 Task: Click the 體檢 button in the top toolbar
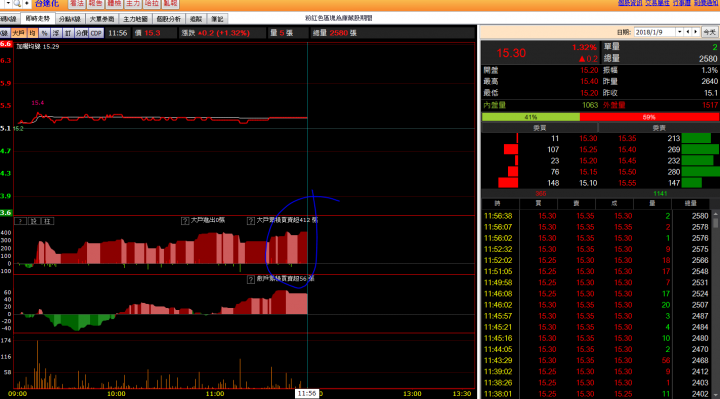click(114, 4)
